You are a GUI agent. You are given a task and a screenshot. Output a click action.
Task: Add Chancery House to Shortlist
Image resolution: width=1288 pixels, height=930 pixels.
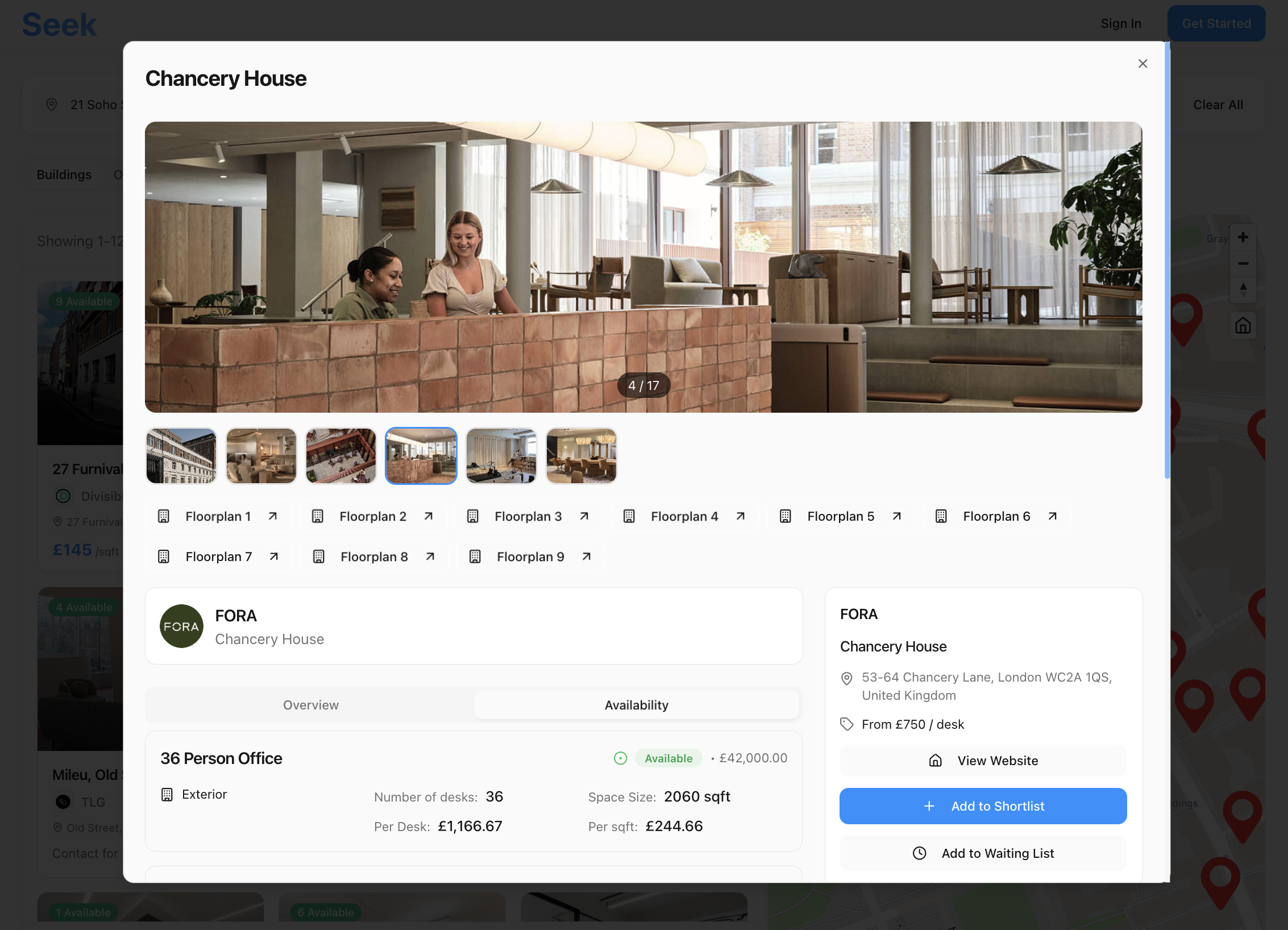click(983, 806)
